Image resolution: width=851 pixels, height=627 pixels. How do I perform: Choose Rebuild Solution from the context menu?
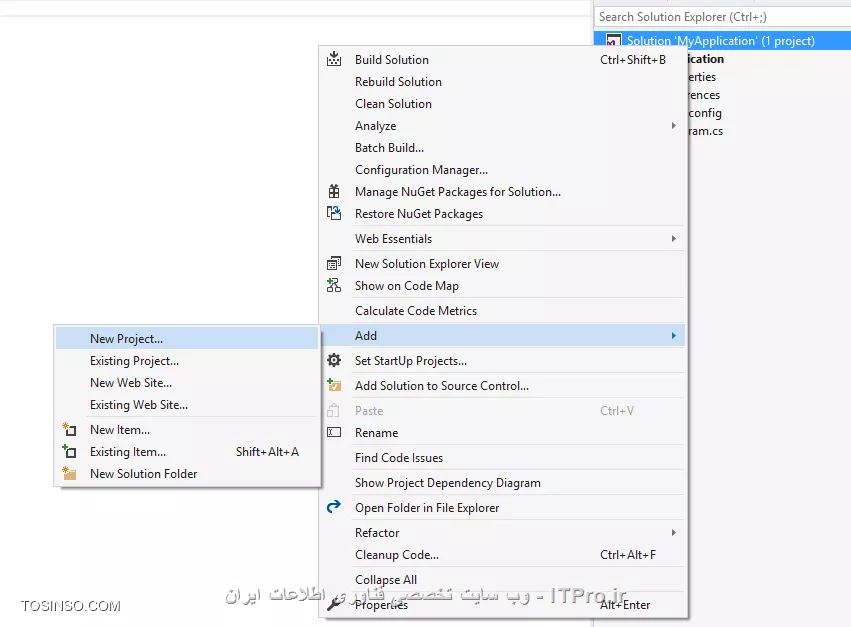click(x=398, y=82)
